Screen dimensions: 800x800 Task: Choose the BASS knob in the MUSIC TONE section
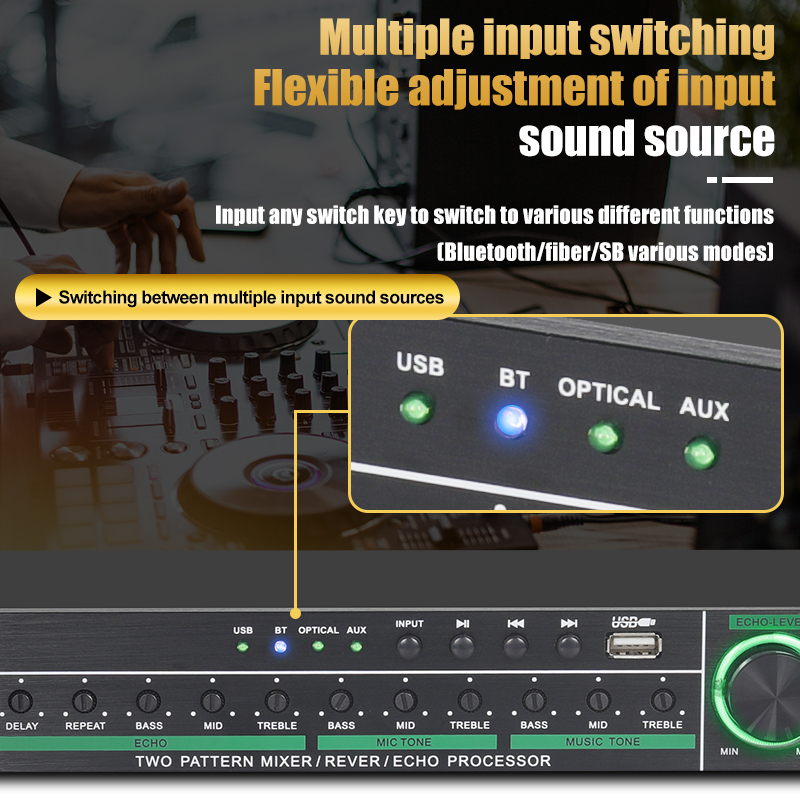click(534, 701)
